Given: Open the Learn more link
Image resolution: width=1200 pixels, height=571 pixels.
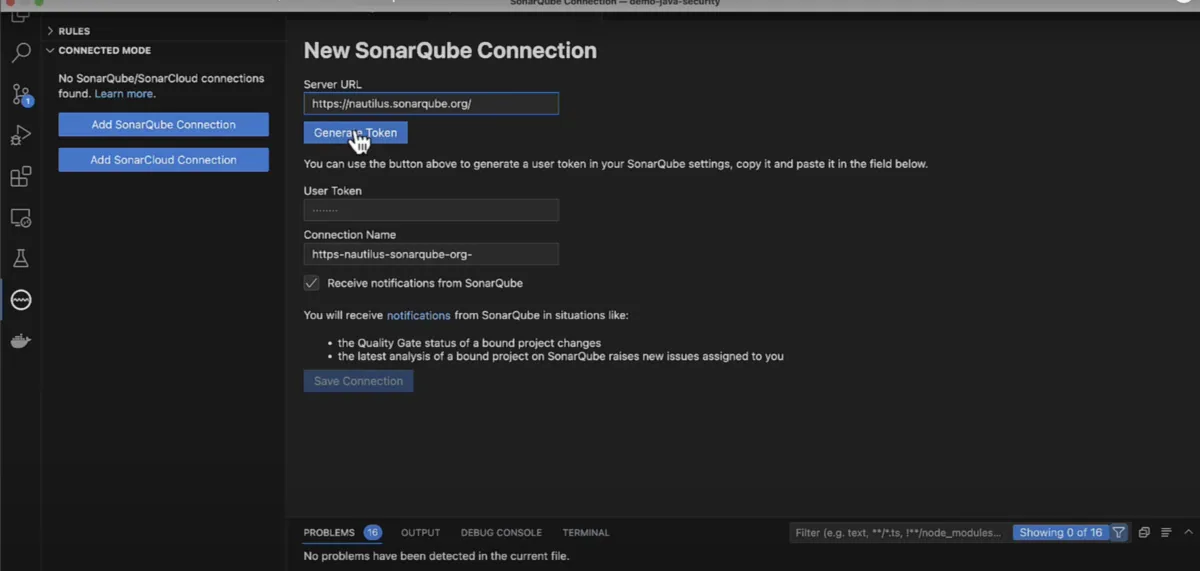Looking at the screenshot, I should point(124,94).
